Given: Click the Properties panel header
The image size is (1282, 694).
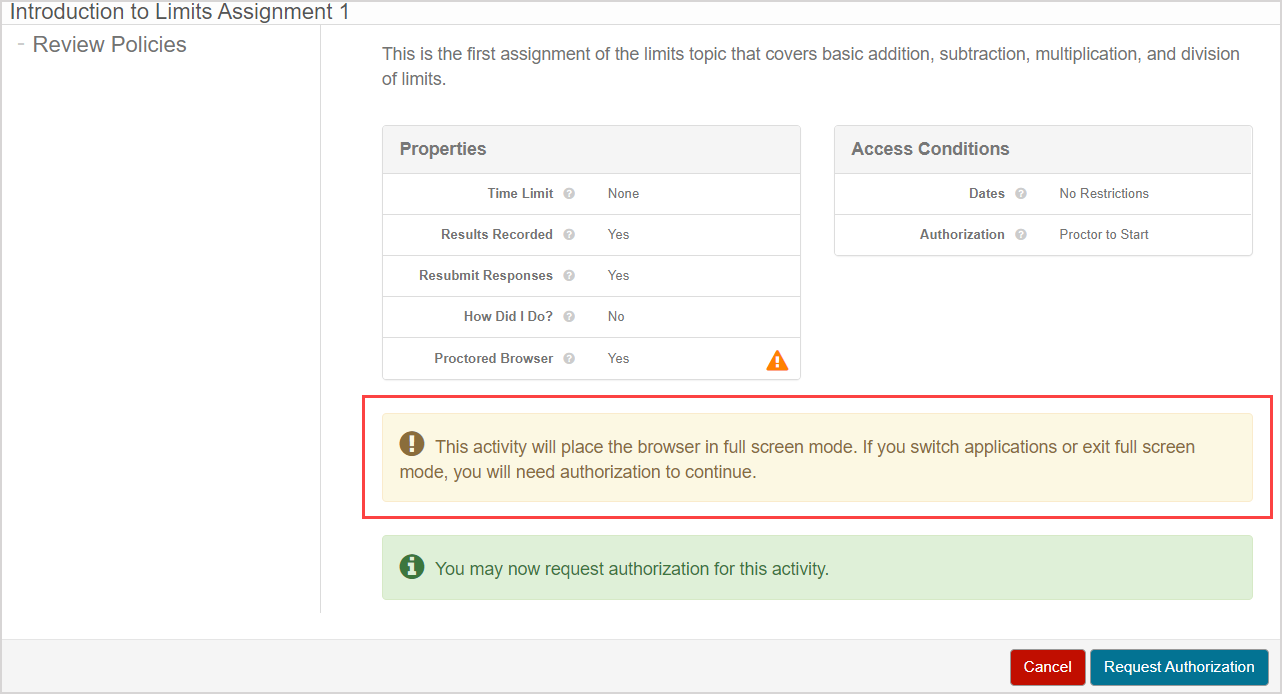Looking at the screenshot, I should 443,149.
